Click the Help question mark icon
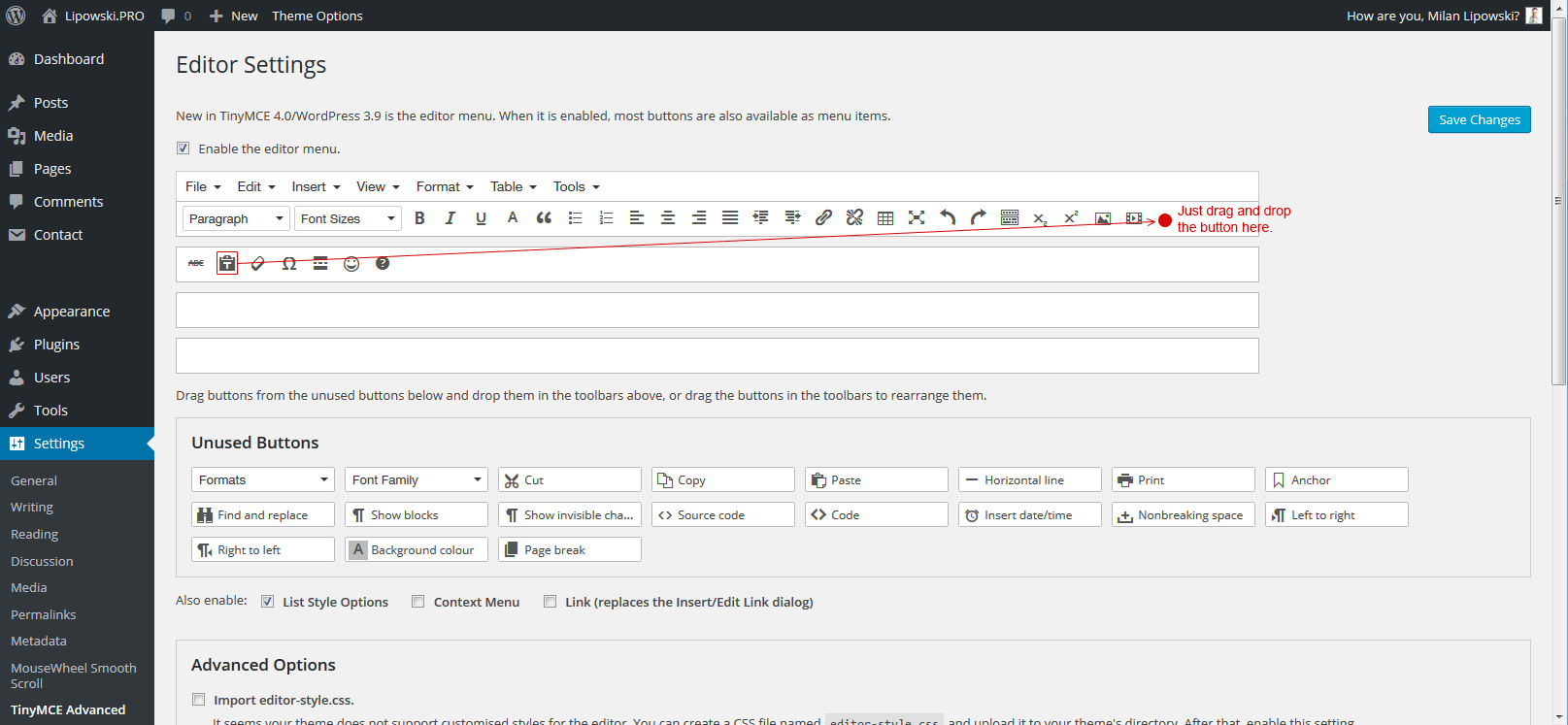Screen dimensions: 1568x725 (x=383, y=263)
